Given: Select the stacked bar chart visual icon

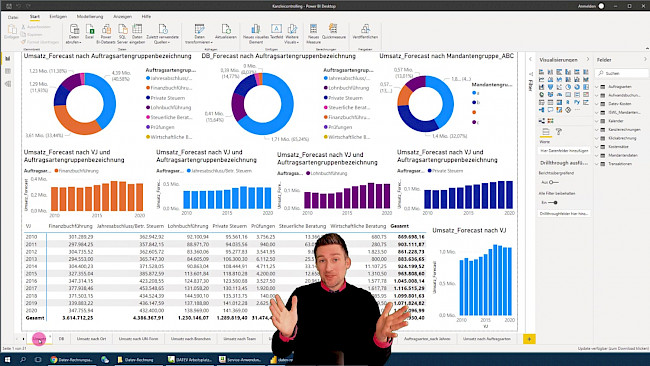Looking at the screenshot, I should 541,72.
